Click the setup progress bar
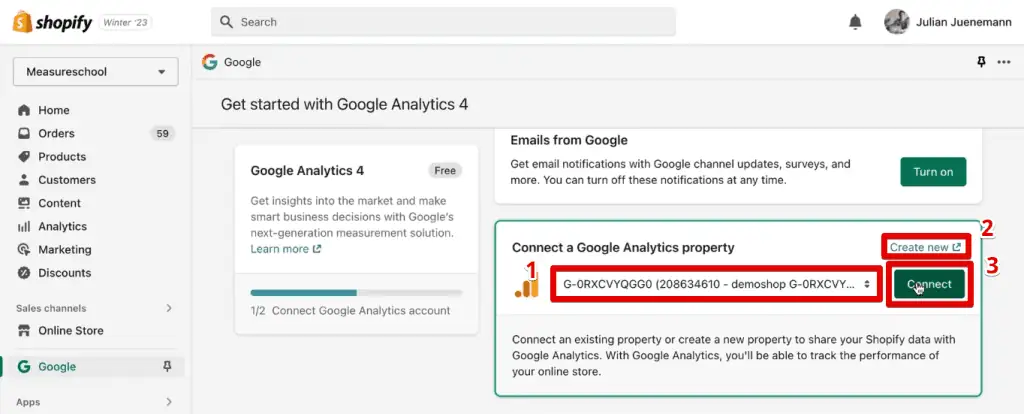 click(356, 293)
